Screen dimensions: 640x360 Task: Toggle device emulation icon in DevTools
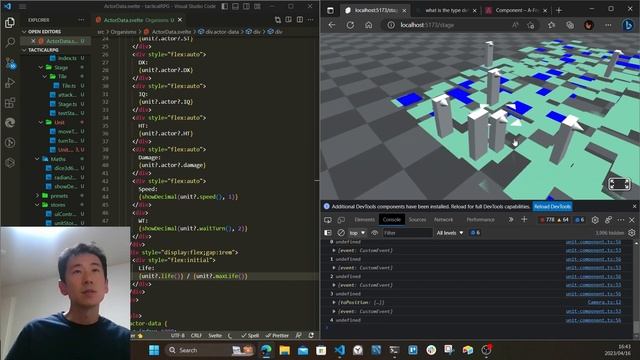point(341,220)
